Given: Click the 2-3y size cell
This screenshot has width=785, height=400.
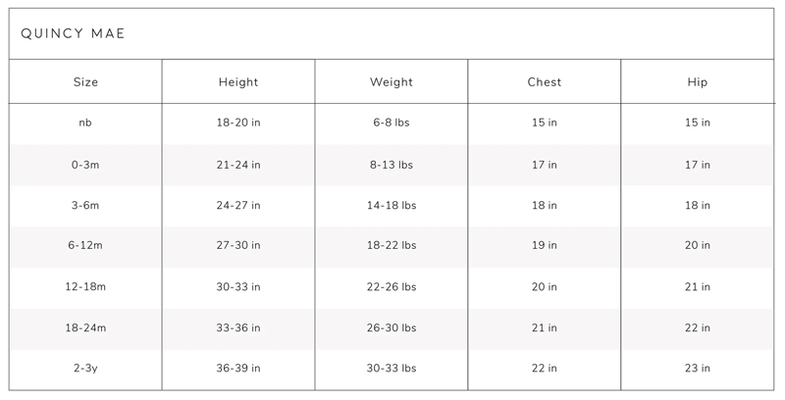Looking at the screenshot, I should click(x=85, y=369).
